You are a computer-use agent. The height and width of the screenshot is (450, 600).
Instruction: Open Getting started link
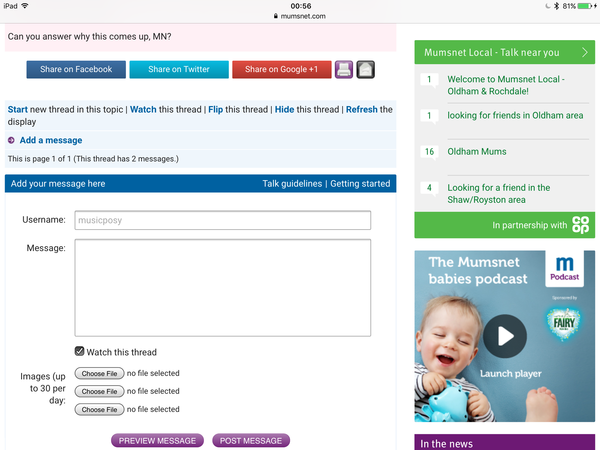(x=360, y=184)
